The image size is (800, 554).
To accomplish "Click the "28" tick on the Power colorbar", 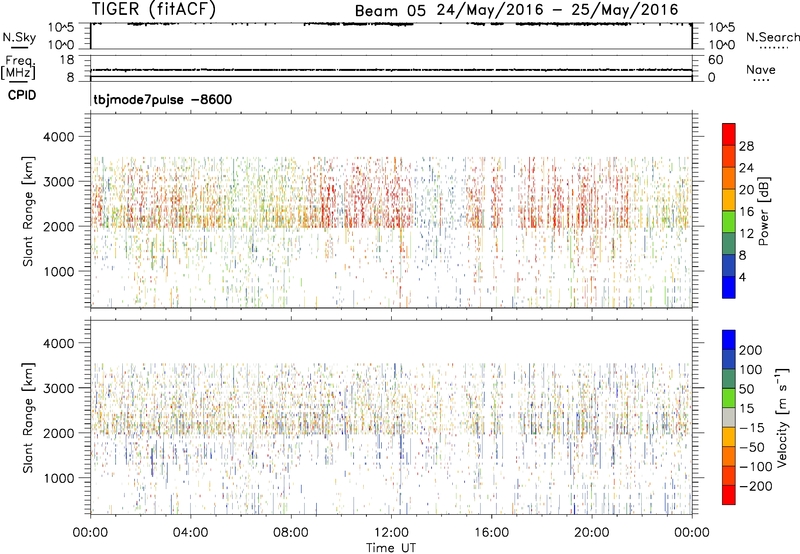I will pos(746,146).
